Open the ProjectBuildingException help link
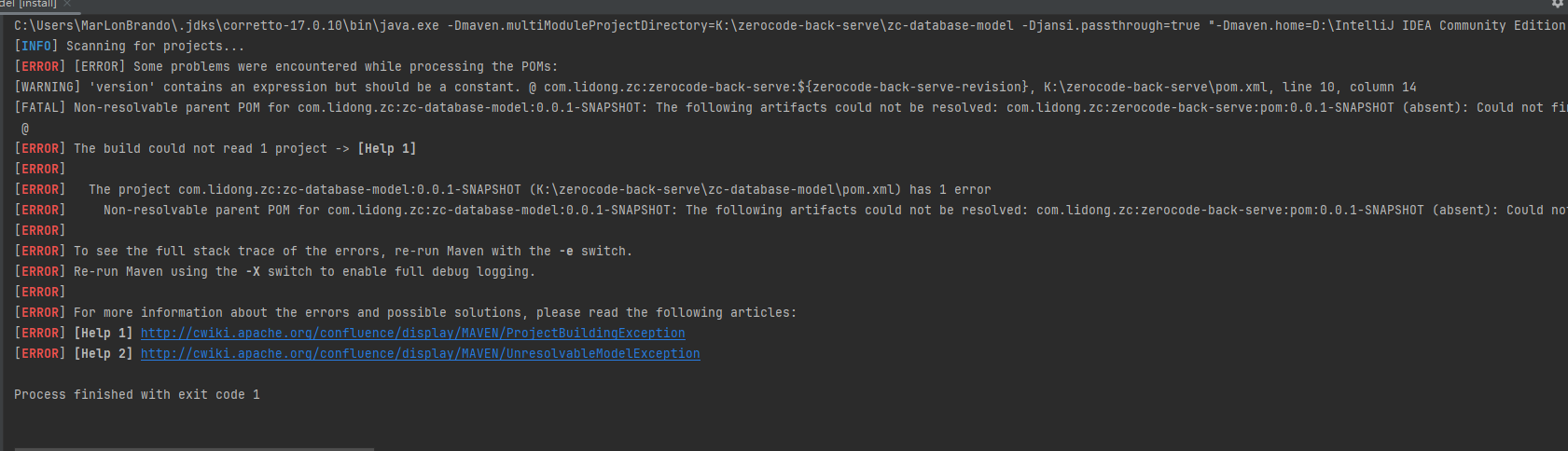This screenshot has height=451, width=1568. point(412,334)
